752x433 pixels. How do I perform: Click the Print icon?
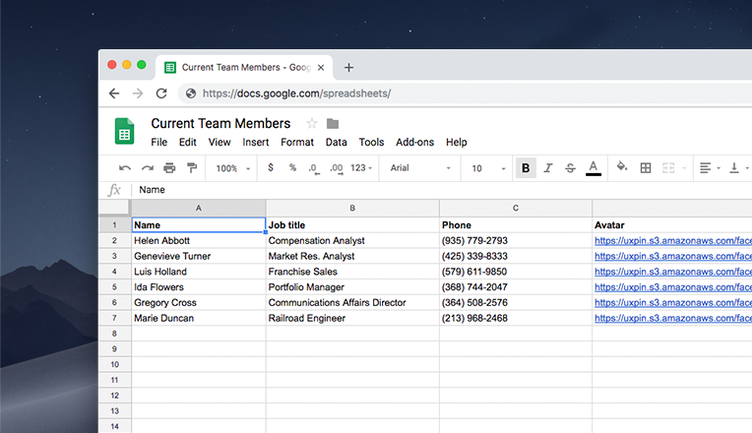[169, 168]
